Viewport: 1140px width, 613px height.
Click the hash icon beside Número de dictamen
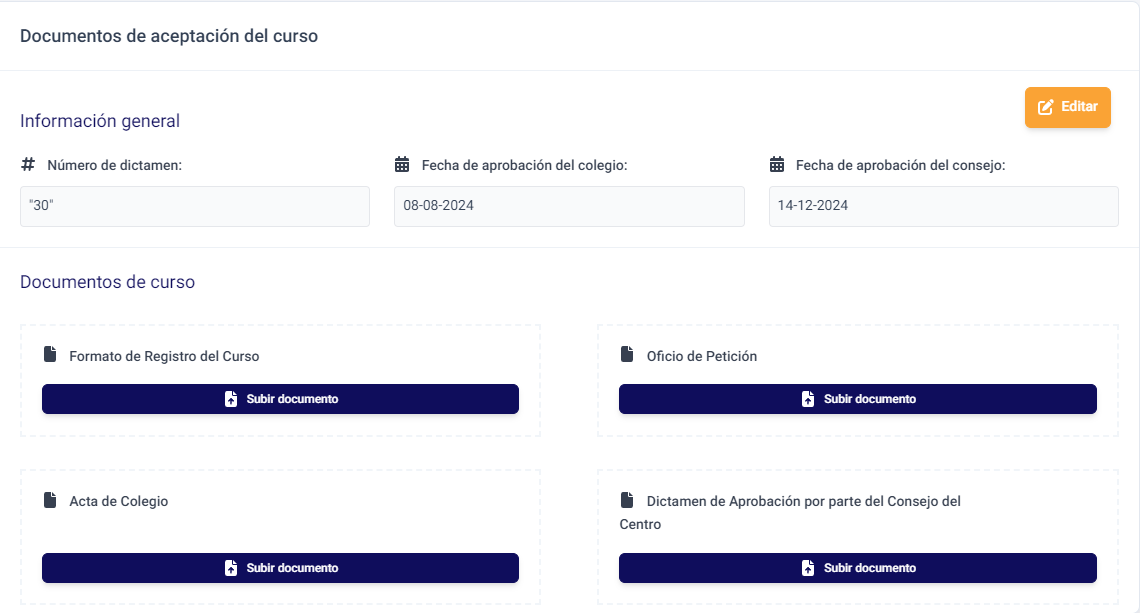click(x=28, y=164)
